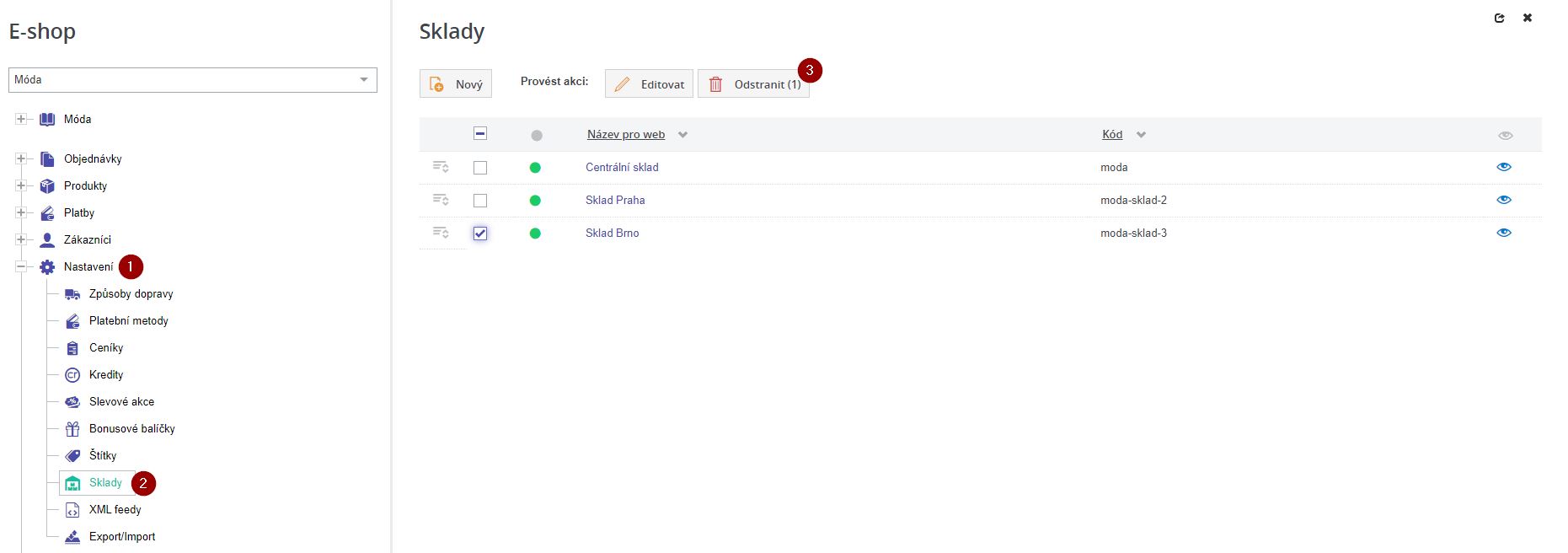This screenshot has width=1568, height=553.
Task: Select Ceníky in the sidebar
Action: [106, 348]
